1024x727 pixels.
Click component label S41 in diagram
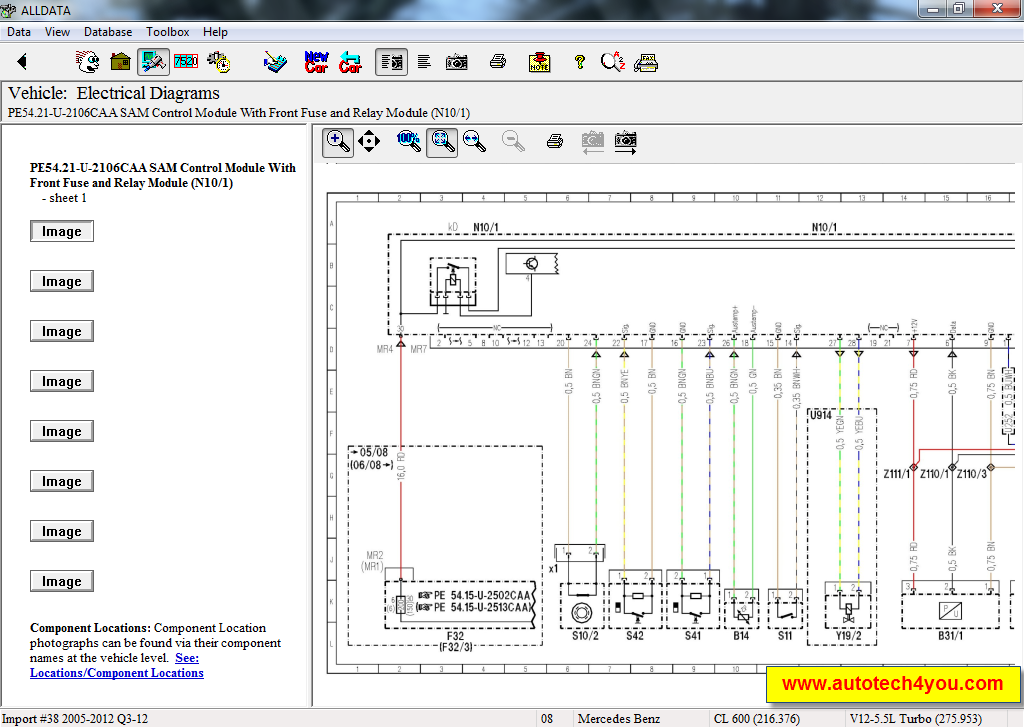click(692, 636)
